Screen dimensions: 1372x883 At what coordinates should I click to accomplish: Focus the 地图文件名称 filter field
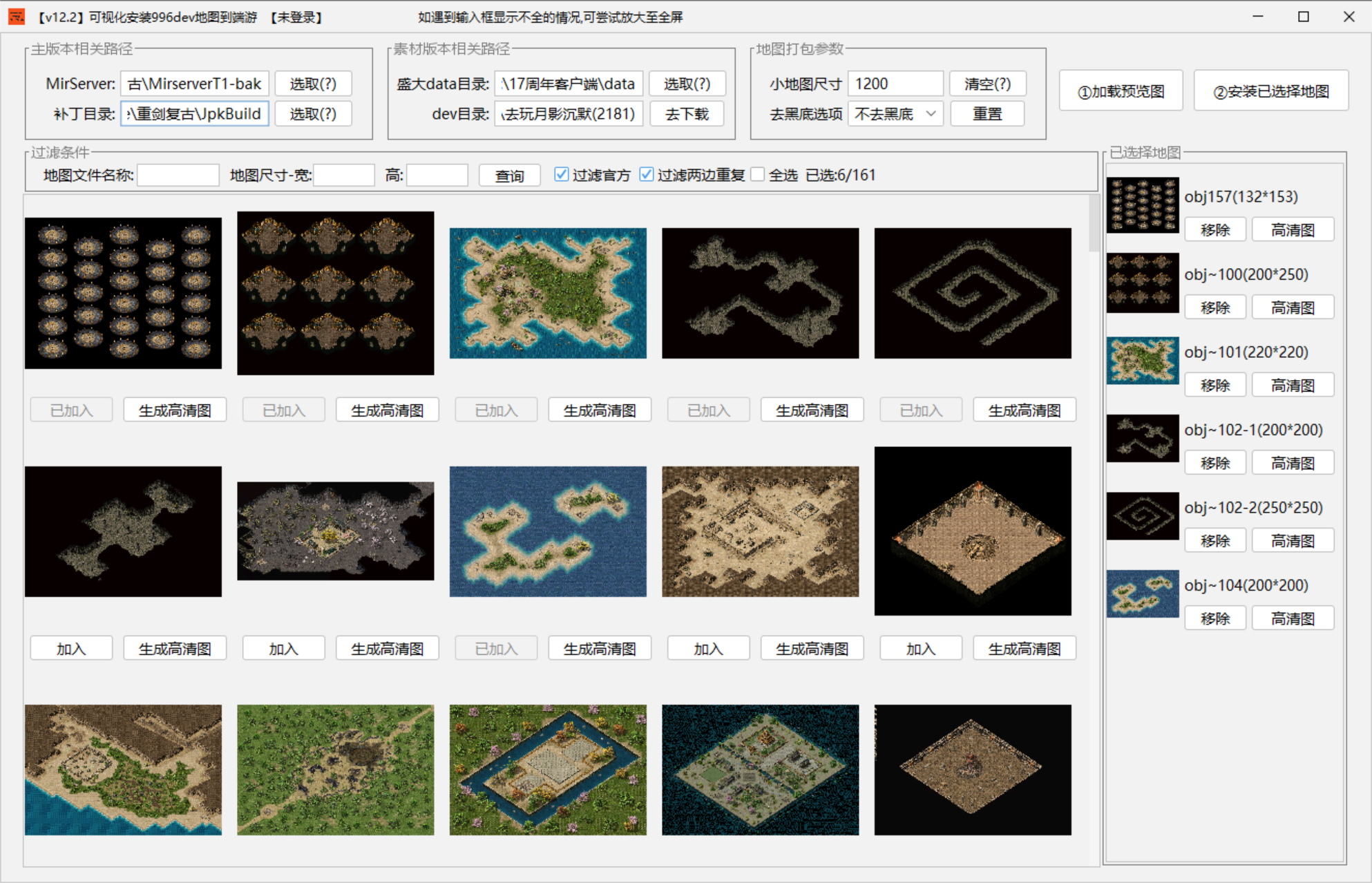[178, 175]
